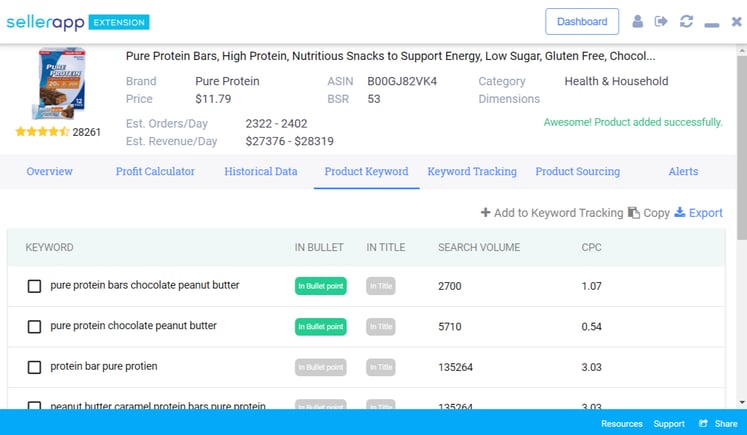Sort by the KEYWORD column header

50,247
